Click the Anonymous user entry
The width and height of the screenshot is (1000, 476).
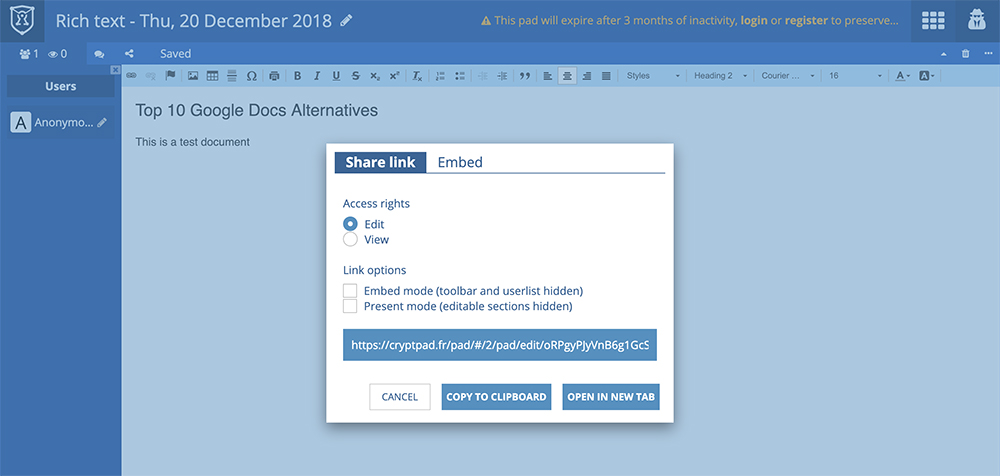tap(61, 123)
